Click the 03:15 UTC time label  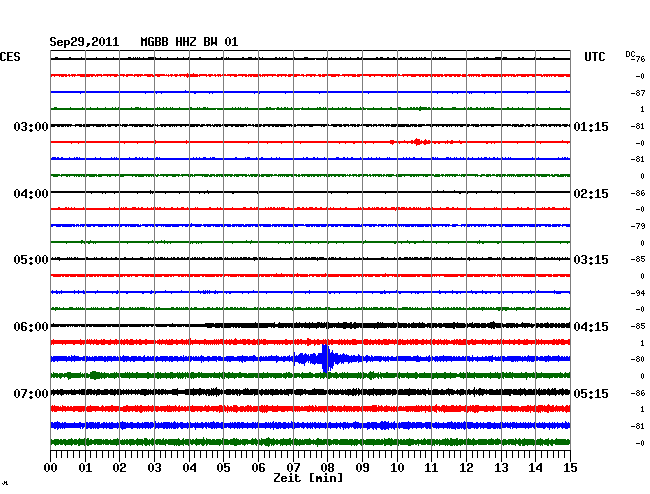pyautogui.click(x=591, y=260)
